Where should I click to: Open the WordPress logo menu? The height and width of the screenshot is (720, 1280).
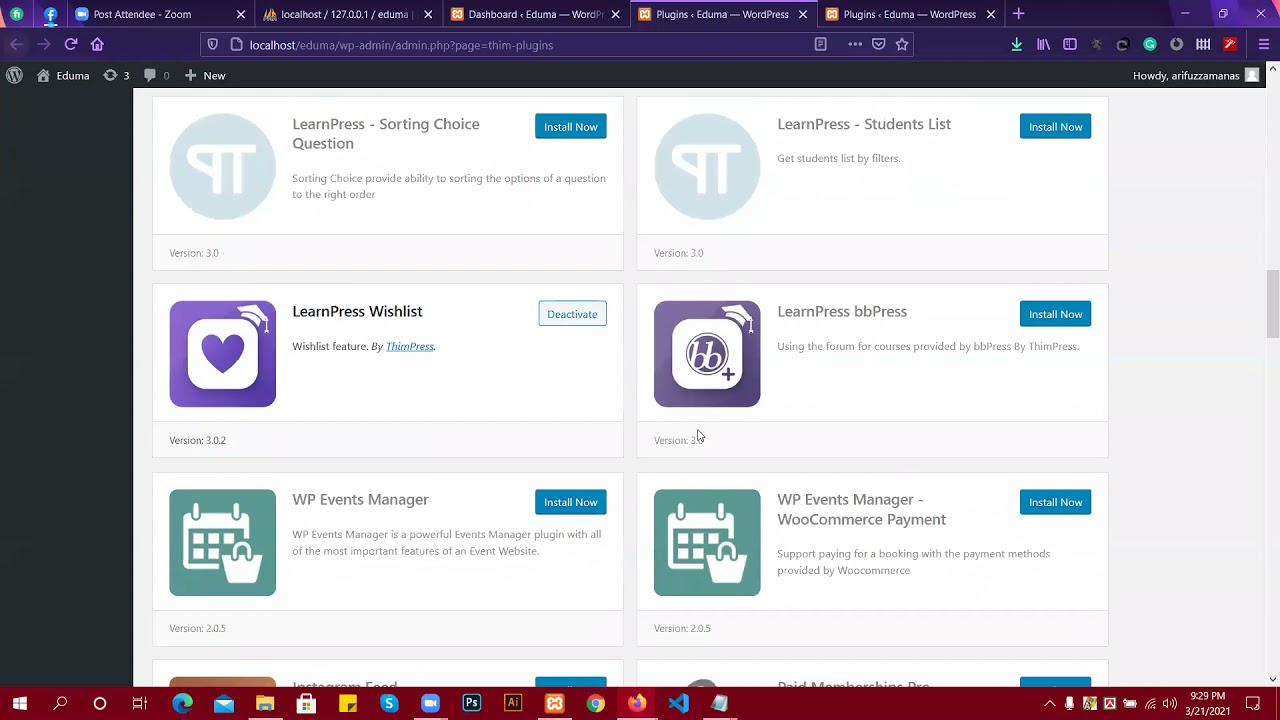(14, 75)
